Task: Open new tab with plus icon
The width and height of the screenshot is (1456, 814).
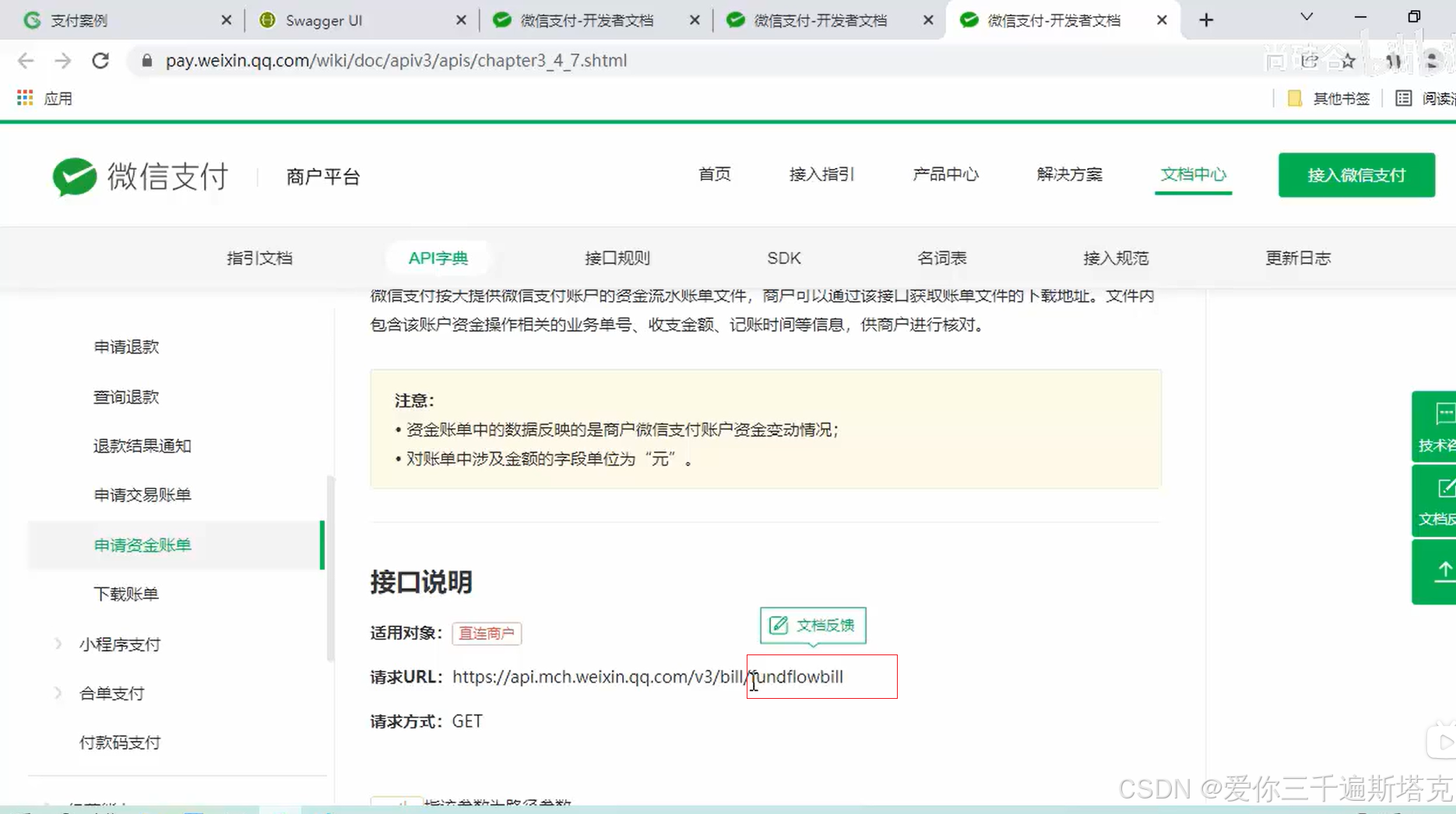Action: tap(1206, 20)
